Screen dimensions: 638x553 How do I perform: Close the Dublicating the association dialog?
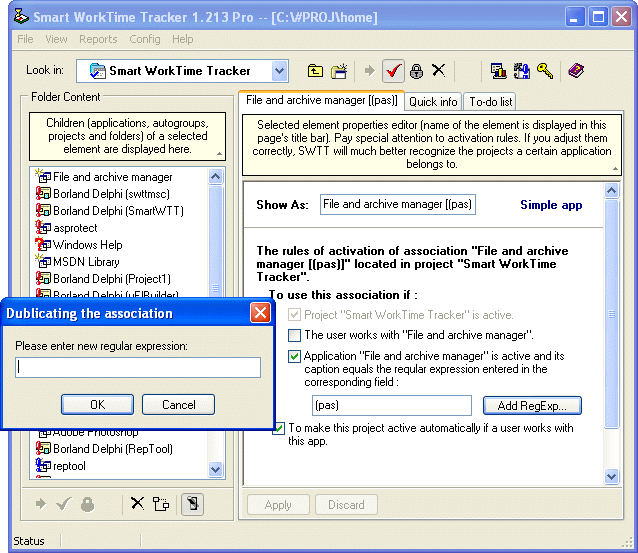(x=260, y=313)
